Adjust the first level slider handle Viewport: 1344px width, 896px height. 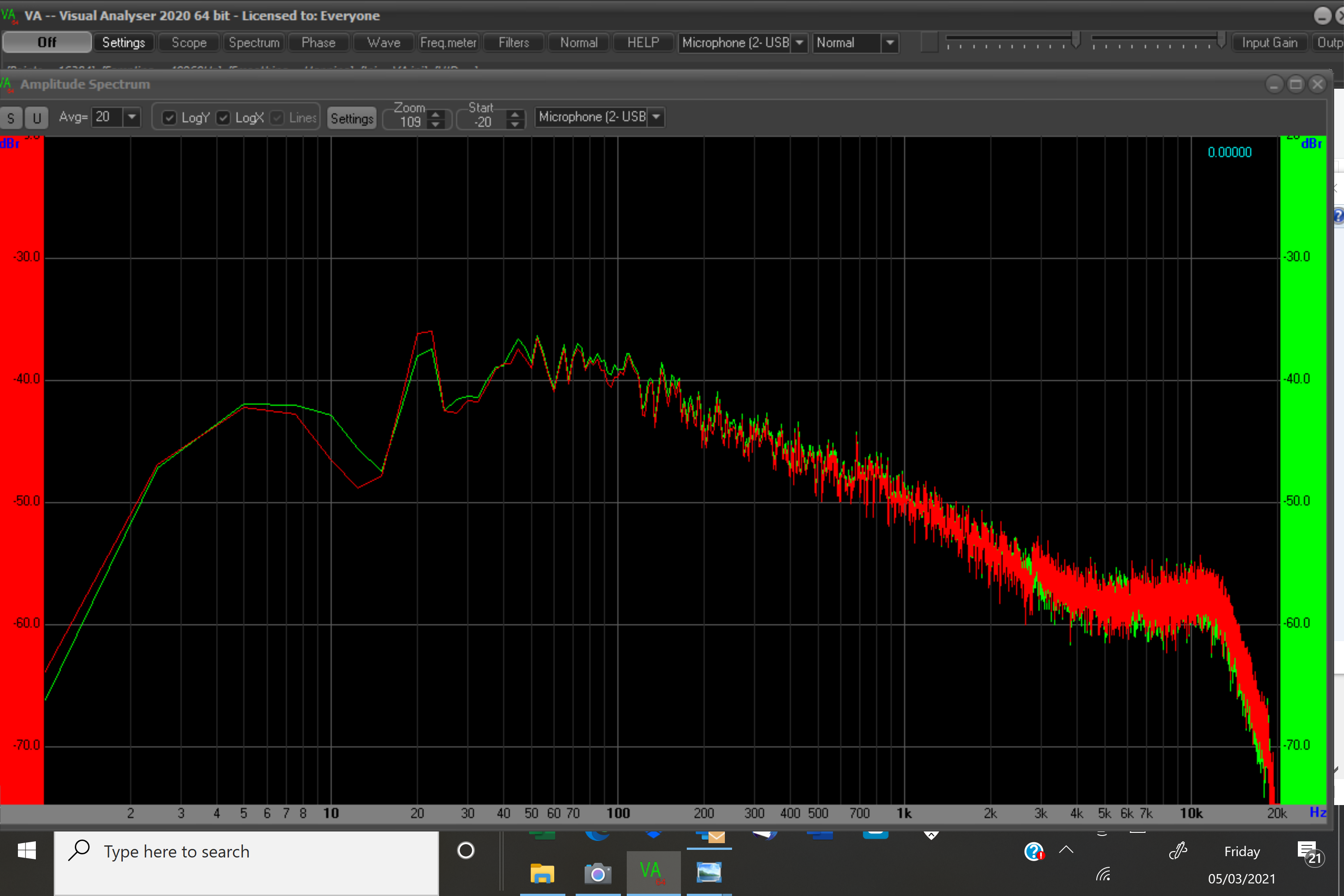1076,40
